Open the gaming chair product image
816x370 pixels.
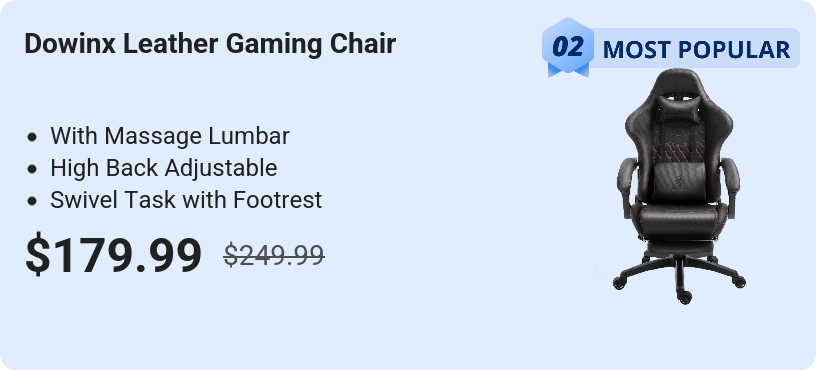[x=679, y=186]
